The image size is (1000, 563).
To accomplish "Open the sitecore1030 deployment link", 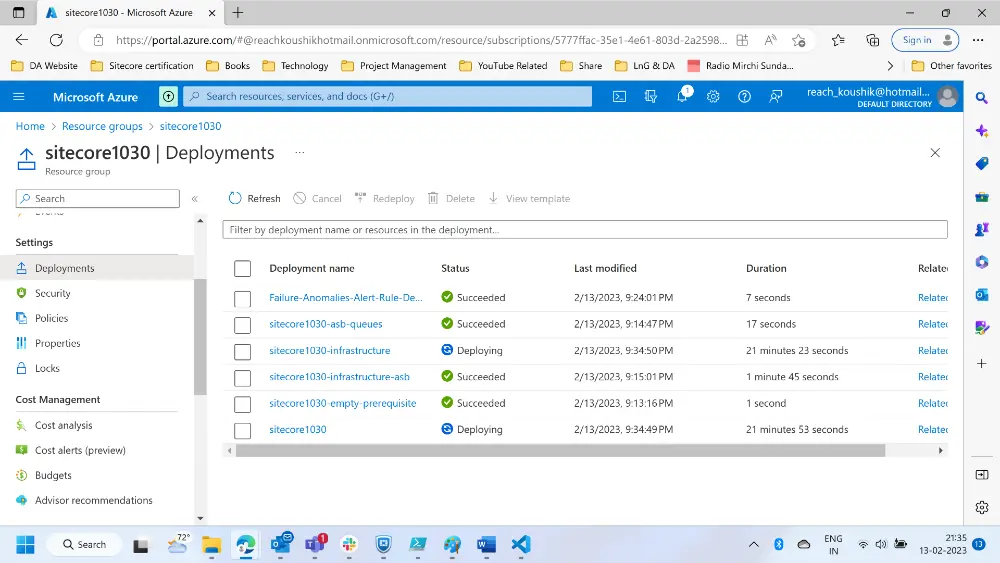I will (x=298, y=429).
